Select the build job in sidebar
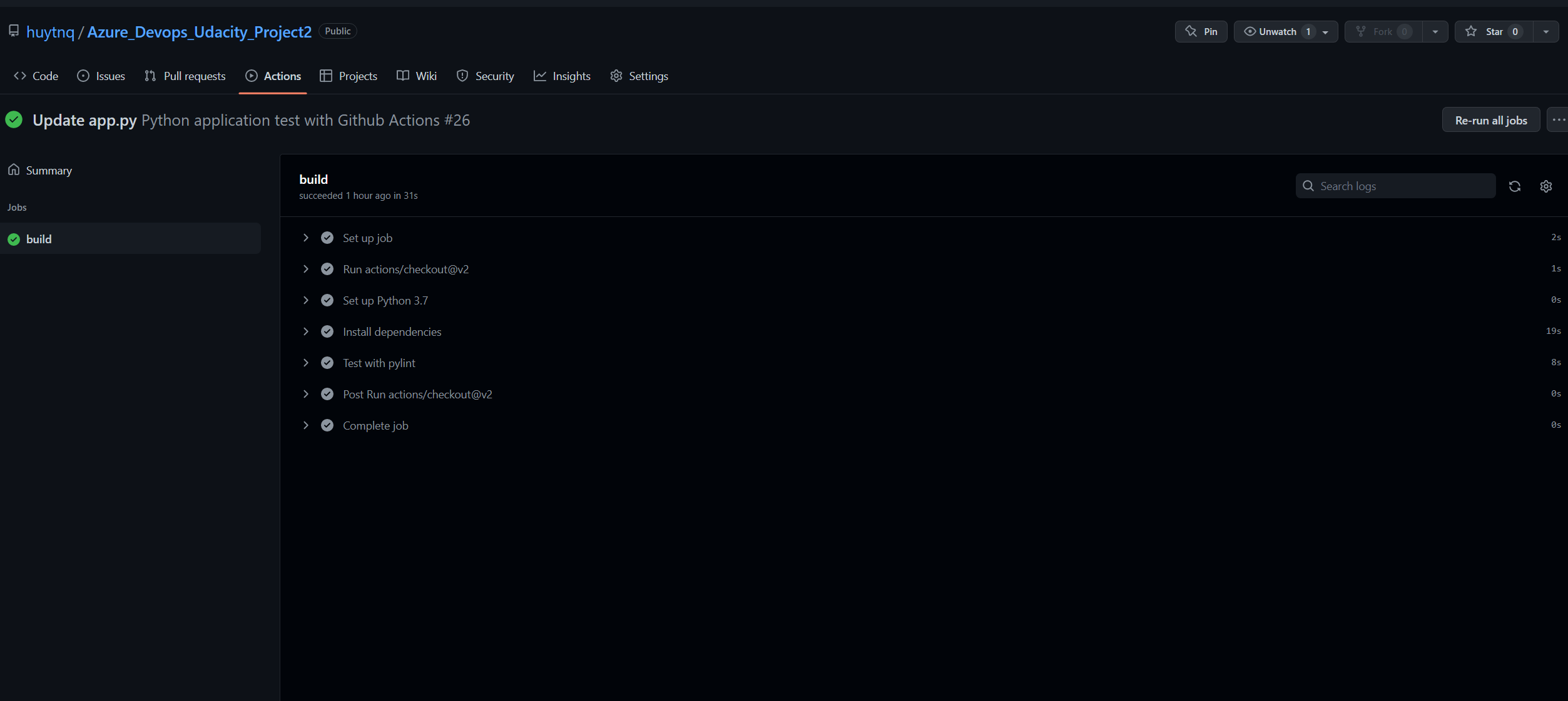Viewport: 1568px width, 701px height. [x=39, y=239]
